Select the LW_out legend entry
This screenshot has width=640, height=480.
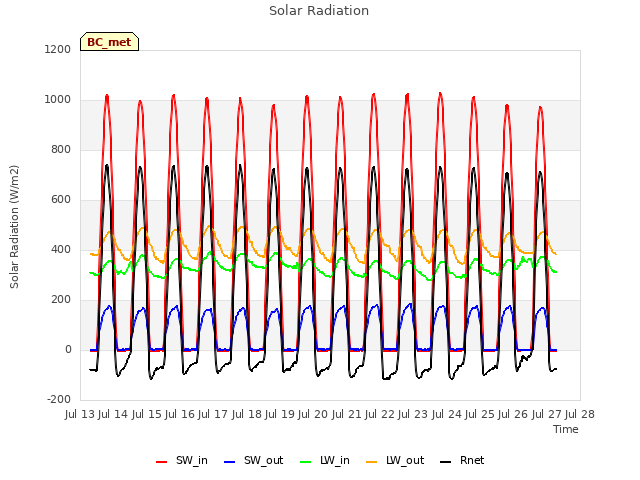tap(395, 461)
